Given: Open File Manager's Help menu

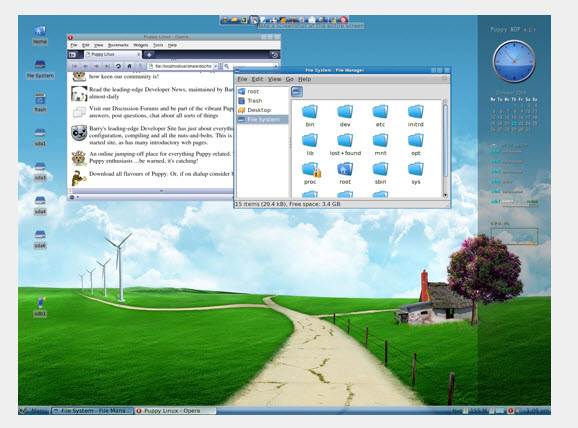Looking at the screenshot, I should (x=304, y=79).
